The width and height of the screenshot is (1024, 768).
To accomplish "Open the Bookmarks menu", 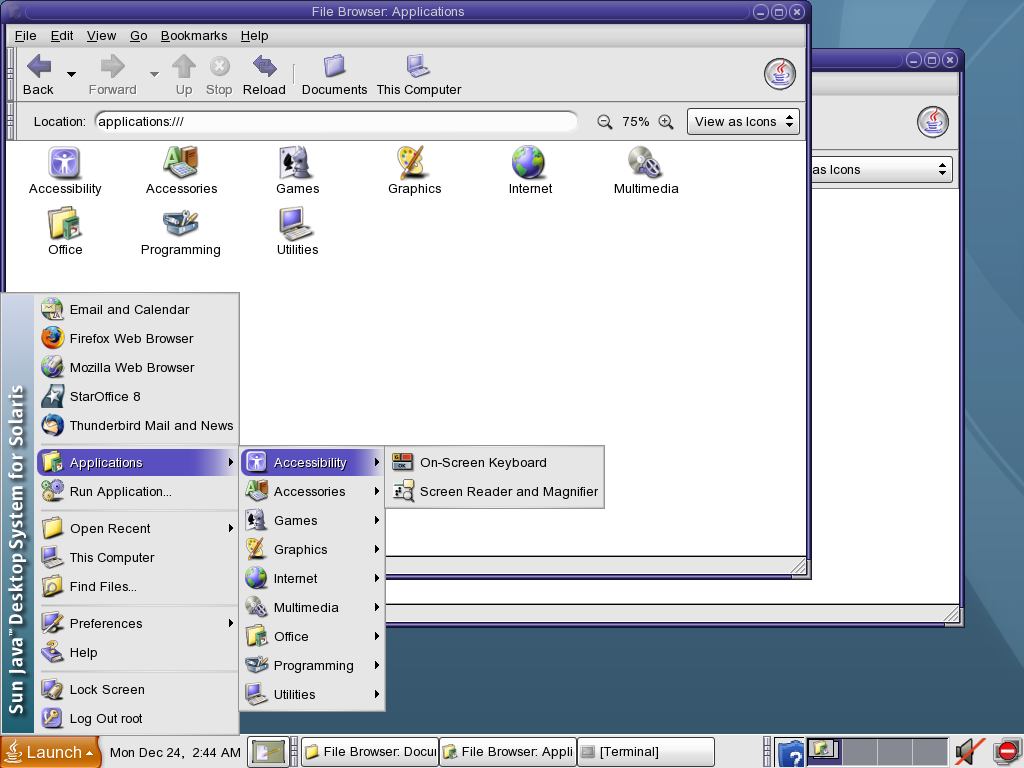I will (x=194, y=36).
